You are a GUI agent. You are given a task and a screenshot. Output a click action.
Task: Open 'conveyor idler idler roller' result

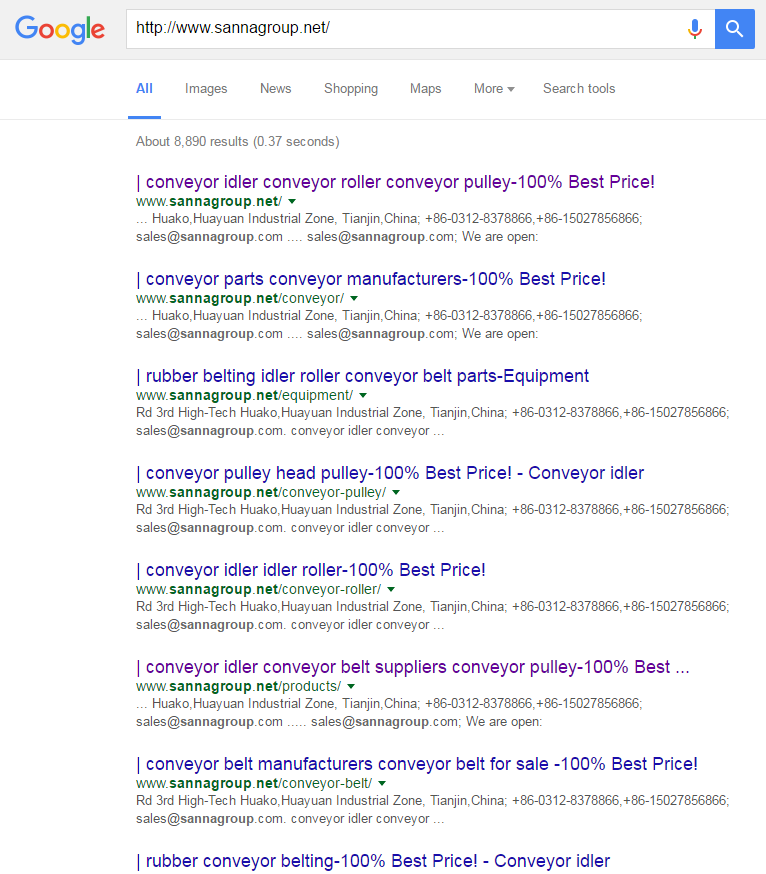pyautogui.click(x=311, y=570)
